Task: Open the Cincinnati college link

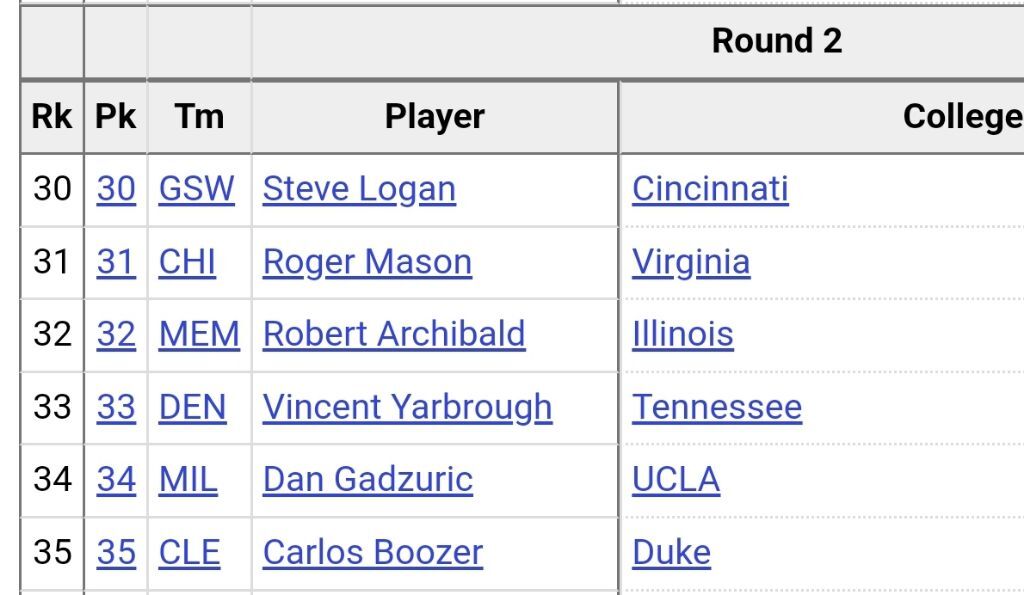Action: (x=711, y=189)
